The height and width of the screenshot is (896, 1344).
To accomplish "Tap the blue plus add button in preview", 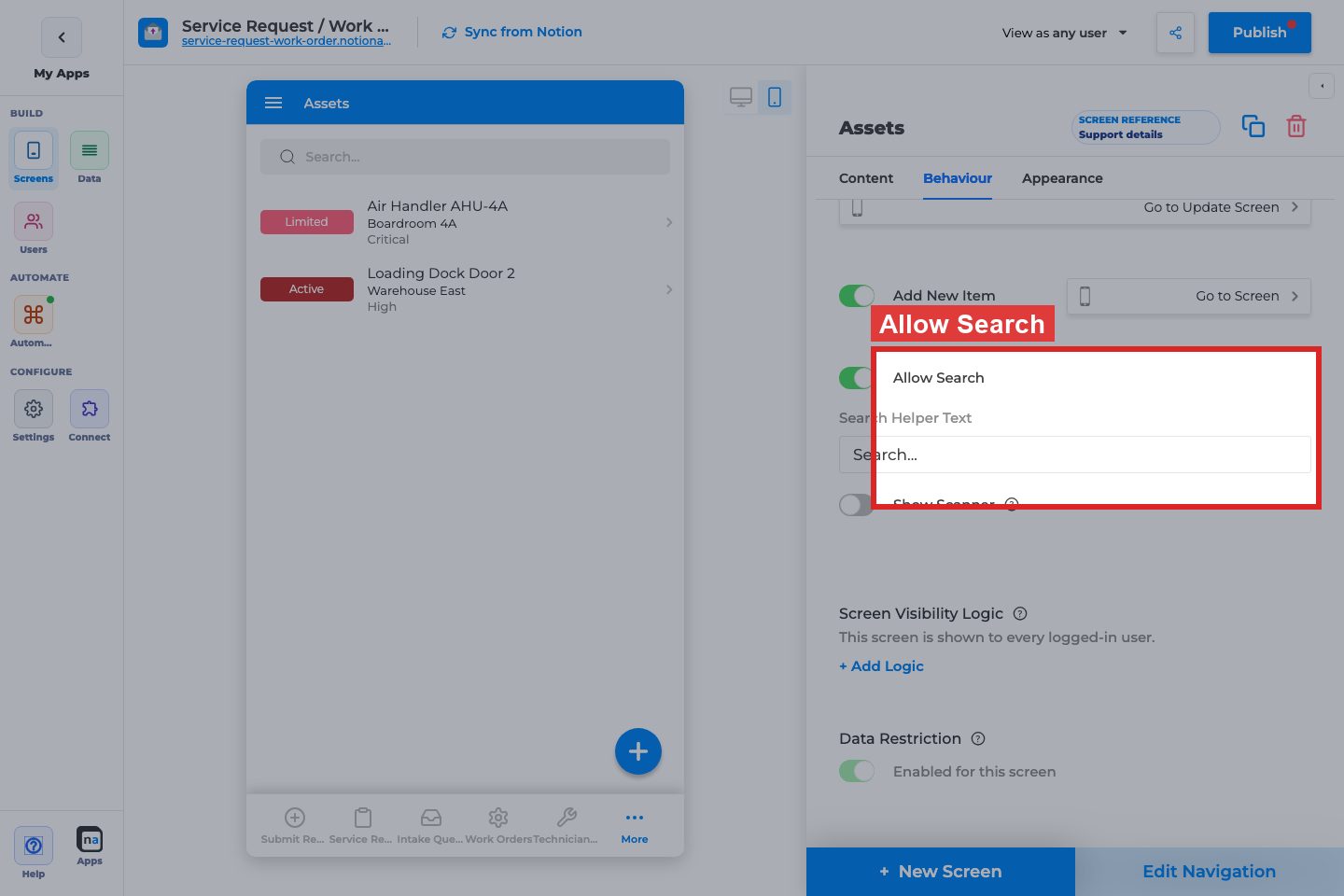I will point(638,751).
